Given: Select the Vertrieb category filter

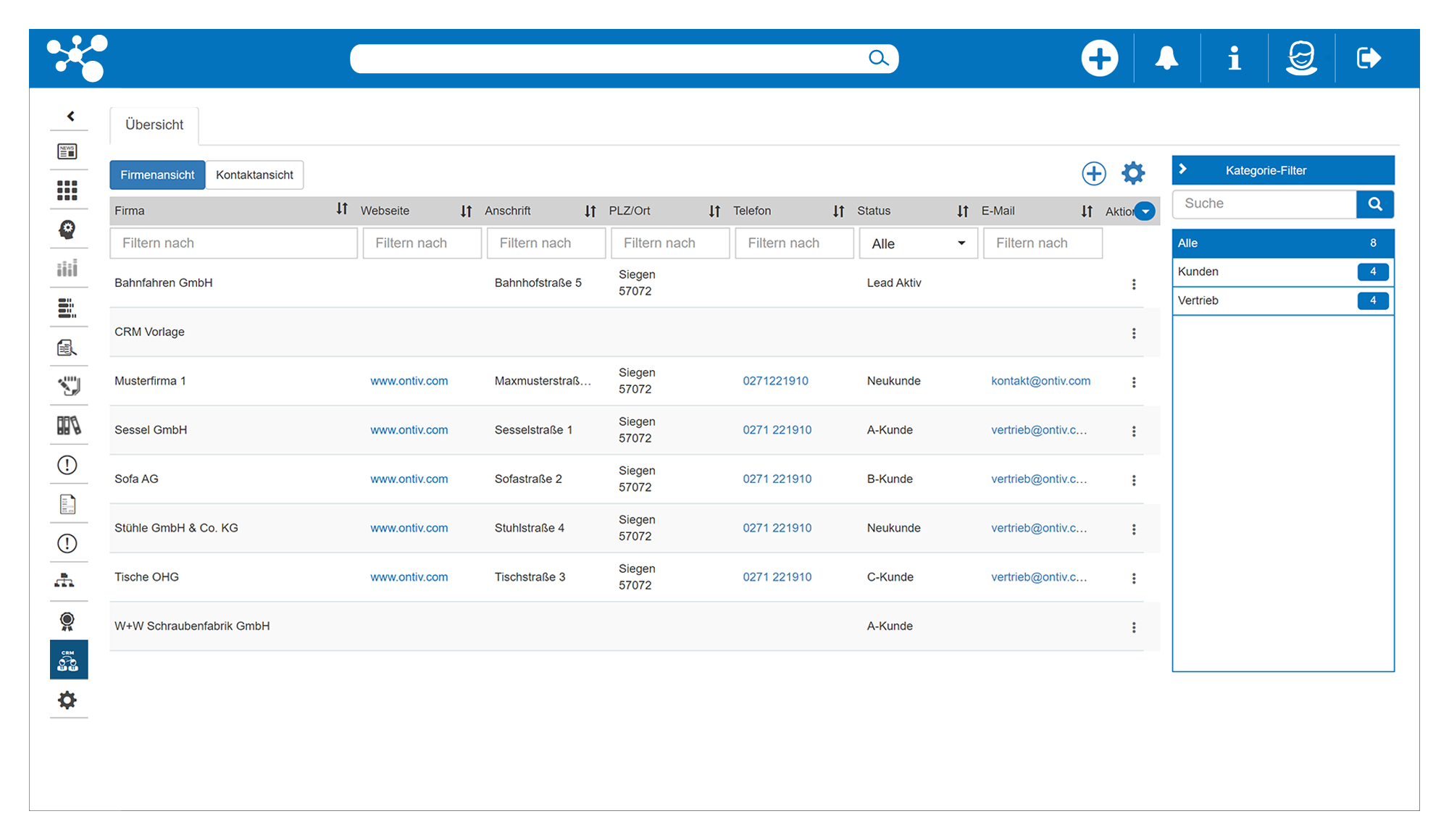Looking at the screenshot, I should (x=1283, y=301).
